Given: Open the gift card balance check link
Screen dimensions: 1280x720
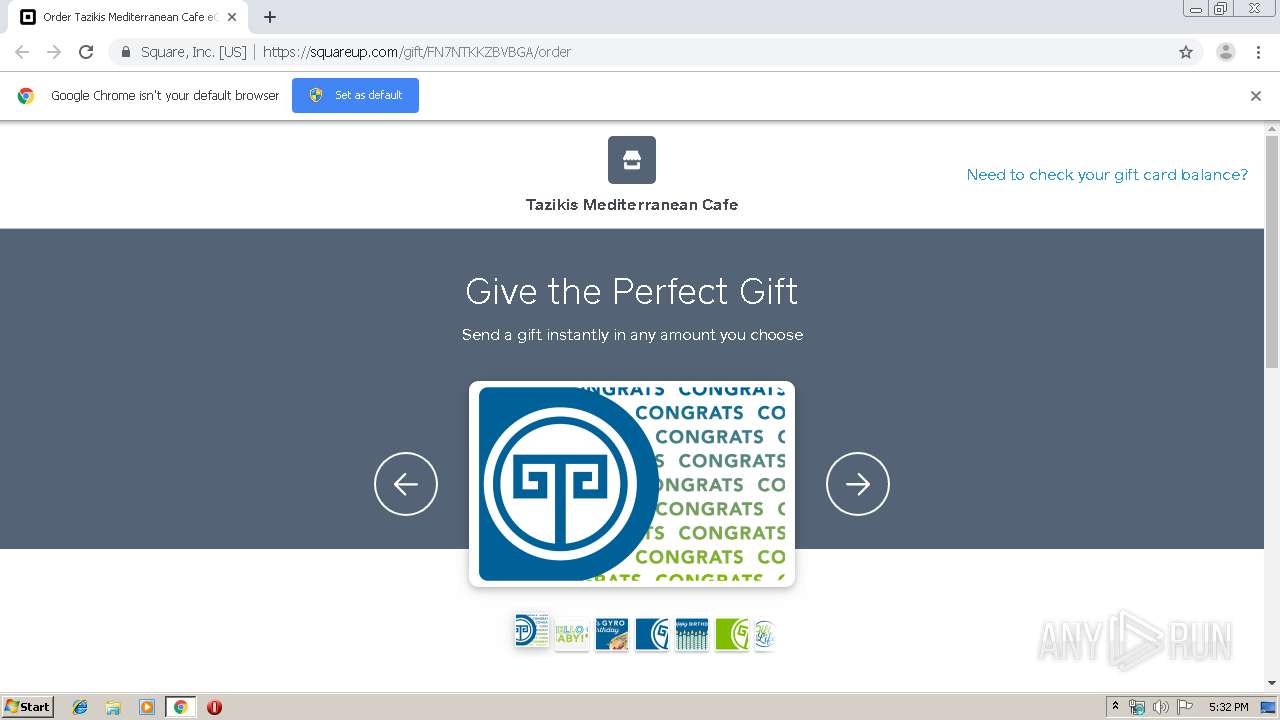Looking at the screenshot, I should point(1107,175).
